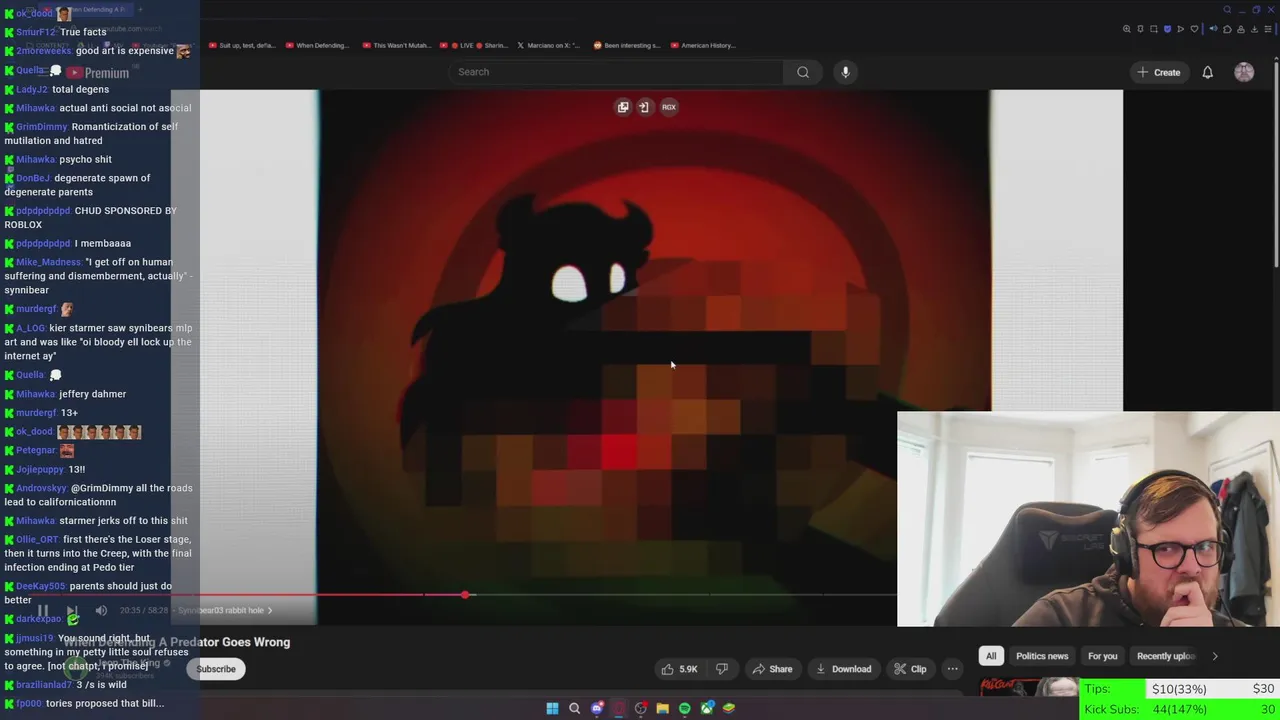Download the video
Viewport: 1280px width, 720px height.
pyautogui.click(x=843, y=669)
